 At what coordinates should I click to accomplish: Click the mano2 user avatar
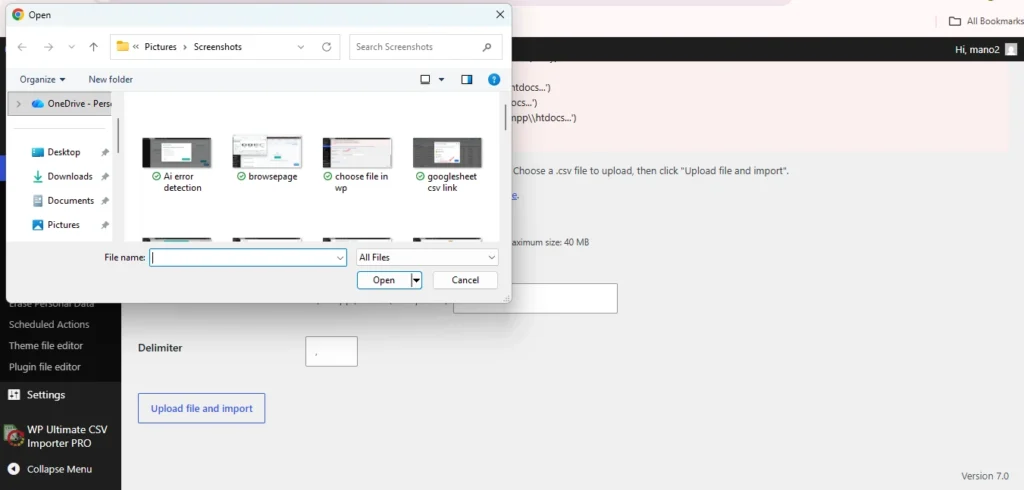coord(1011,50)
